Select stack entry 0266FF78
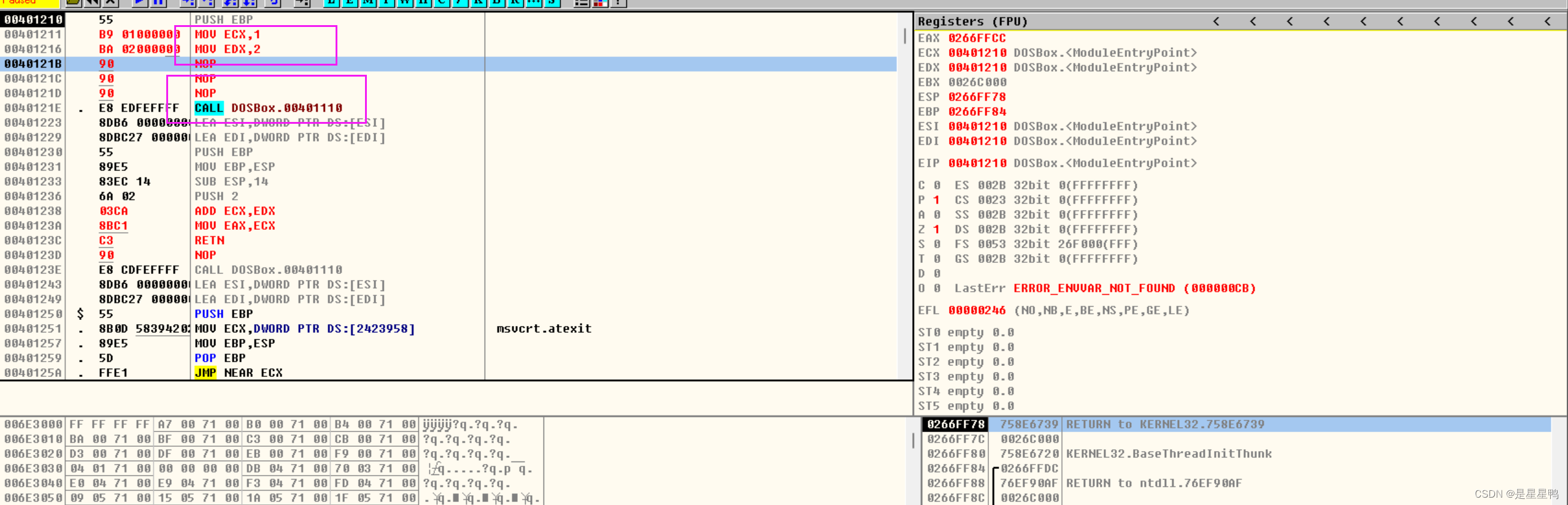This screenshot has height=505, width=1568. point(956,424)
